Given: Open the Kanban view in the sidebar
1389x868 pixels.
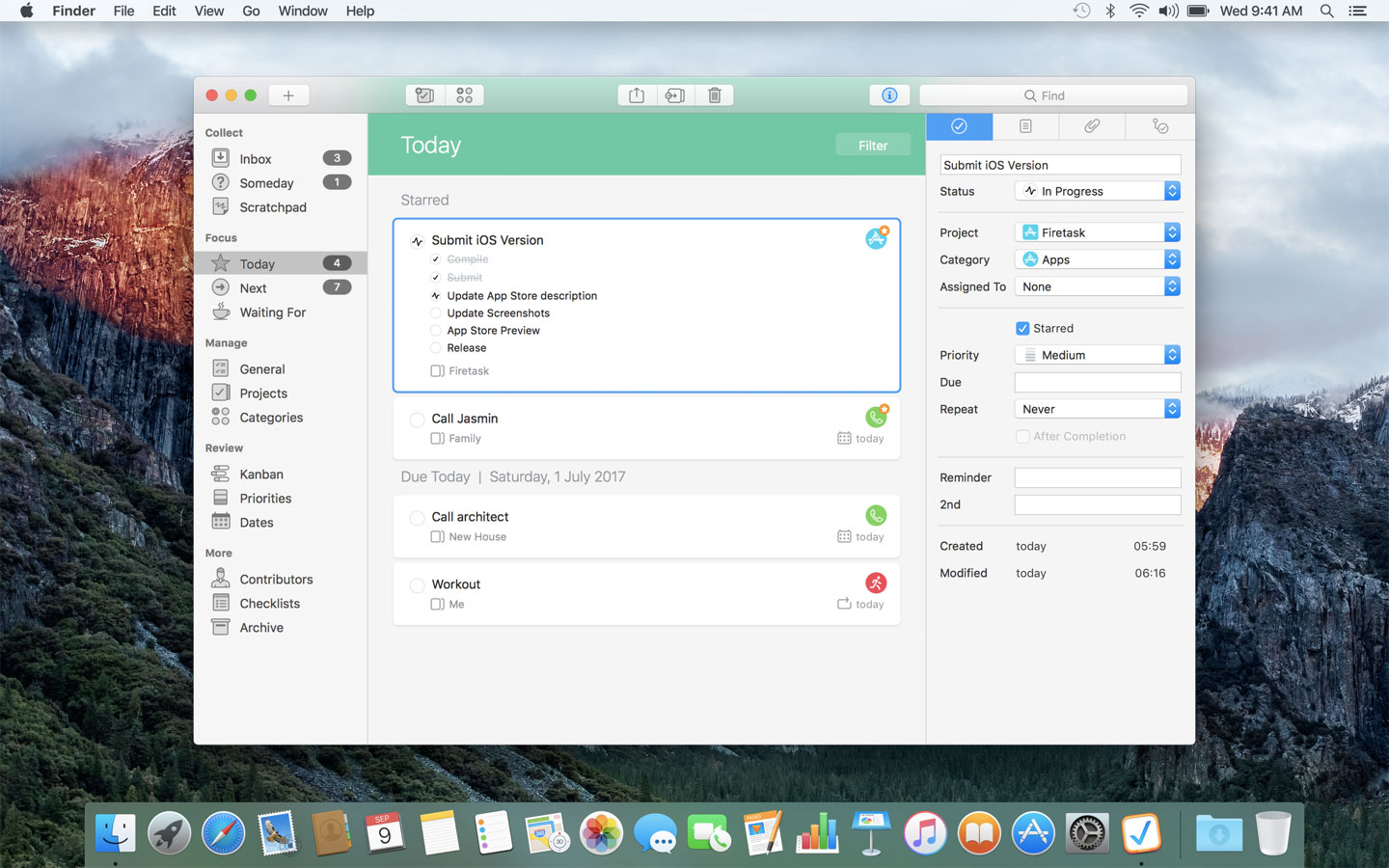Looking at the screenshot, I should click(x=260, y=475).
